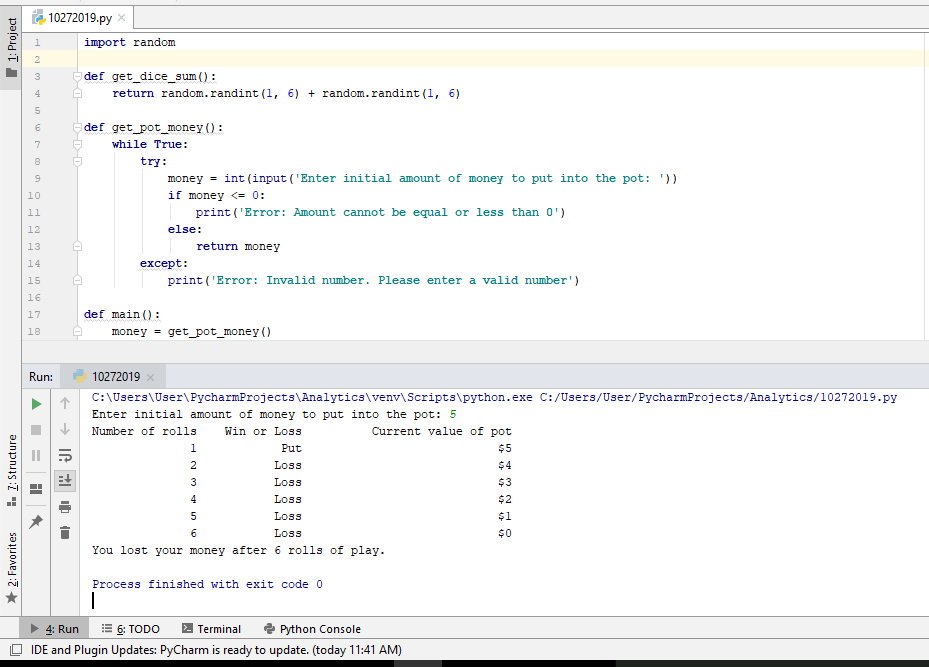Click the Down stack trace arrow
Screen dimensions: 929x667
click(x=65, y=429)
